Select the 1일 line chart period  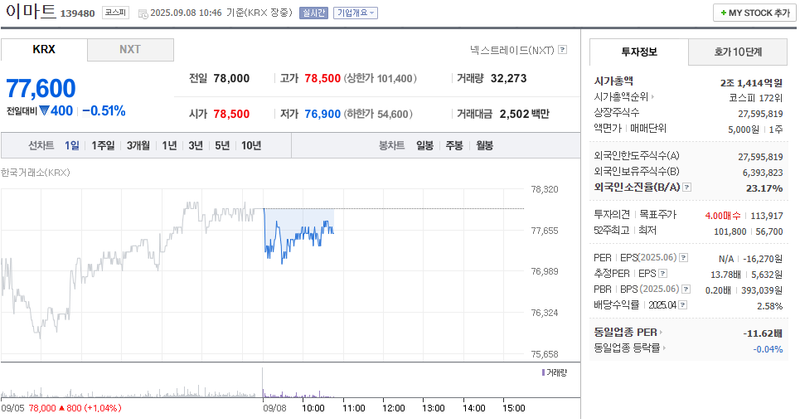point(72,146)
